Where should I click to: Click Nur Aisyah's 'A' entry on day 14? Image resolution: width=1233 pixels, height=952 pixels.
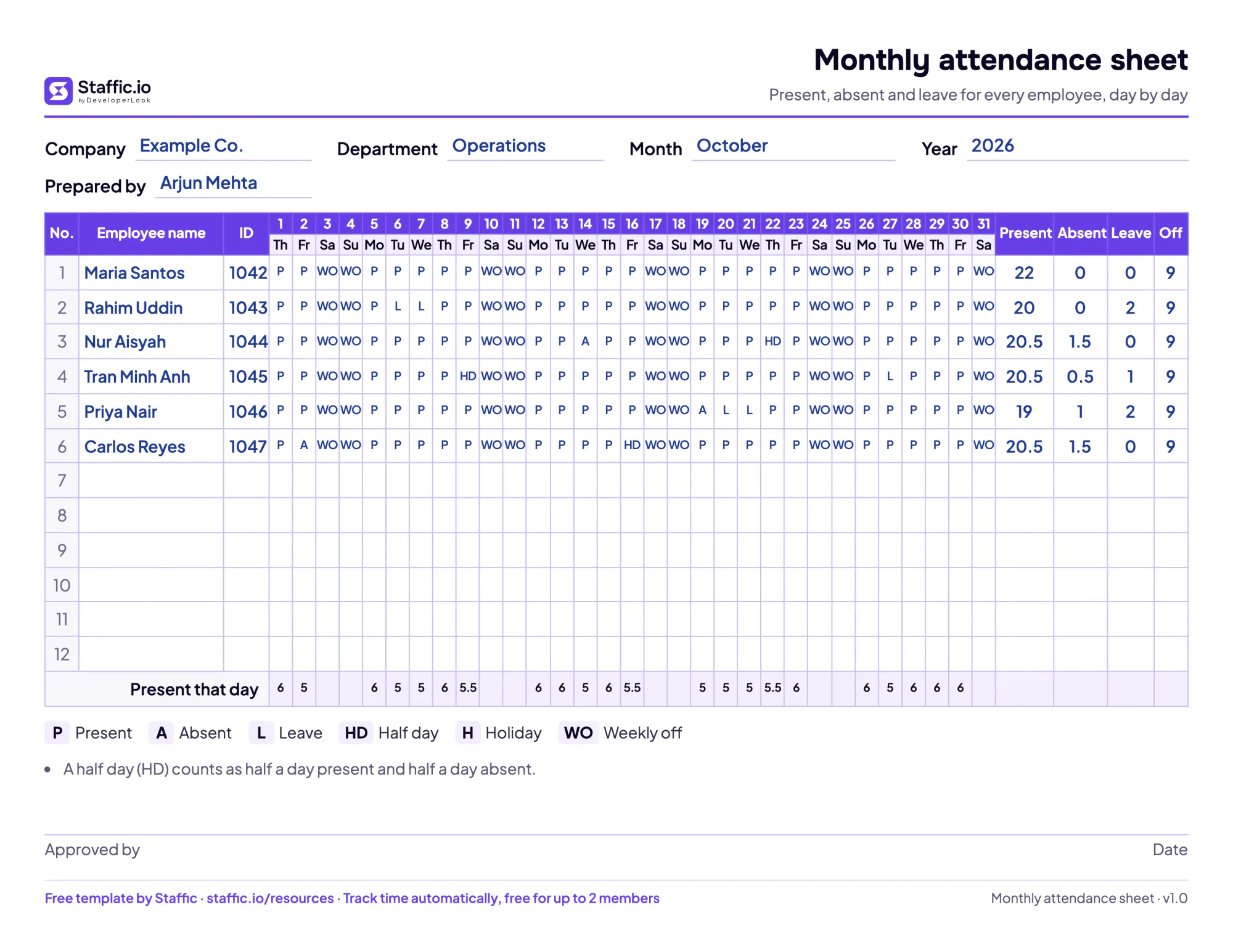585,341
